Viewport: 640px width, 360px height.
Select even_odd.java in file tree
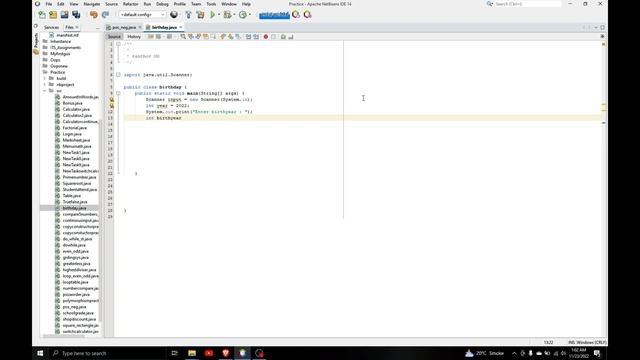[76, 251]
